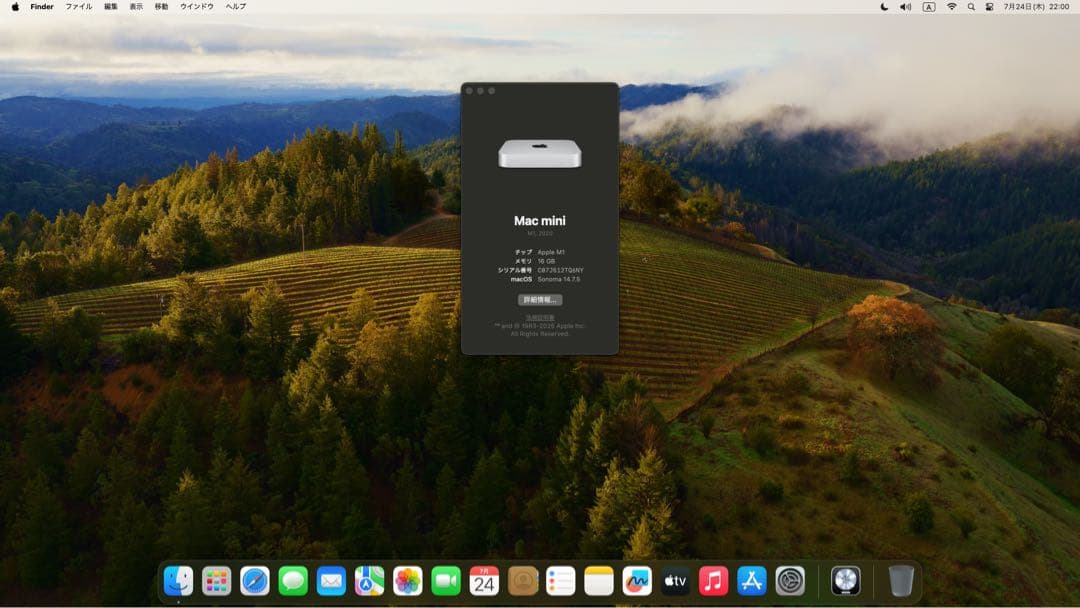This screenshot has height=608, width=1080.
Task: Open Spotlight search from the menu bar
Action: pyautogui.click(x=972, y=8)
